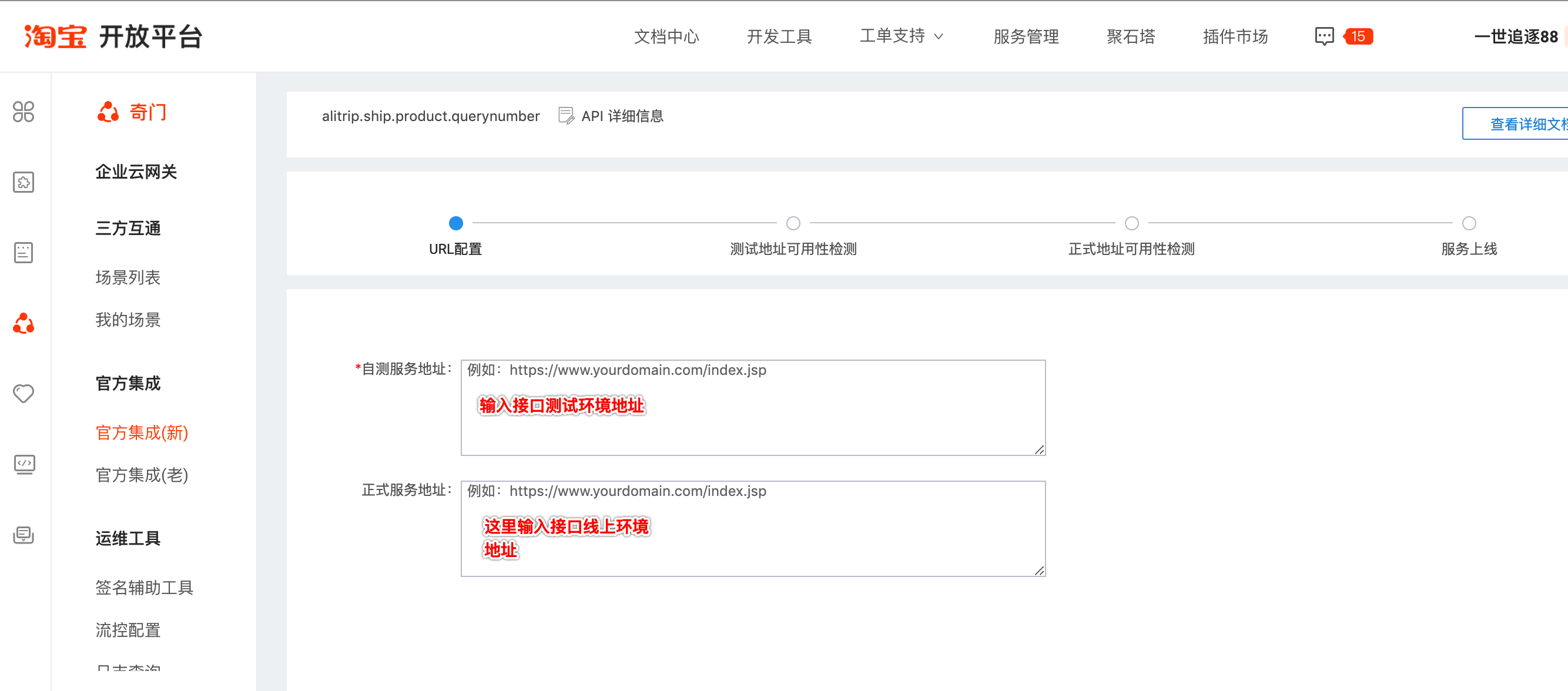Click the 正式服务地址 text area

click(x=753, y=528)
